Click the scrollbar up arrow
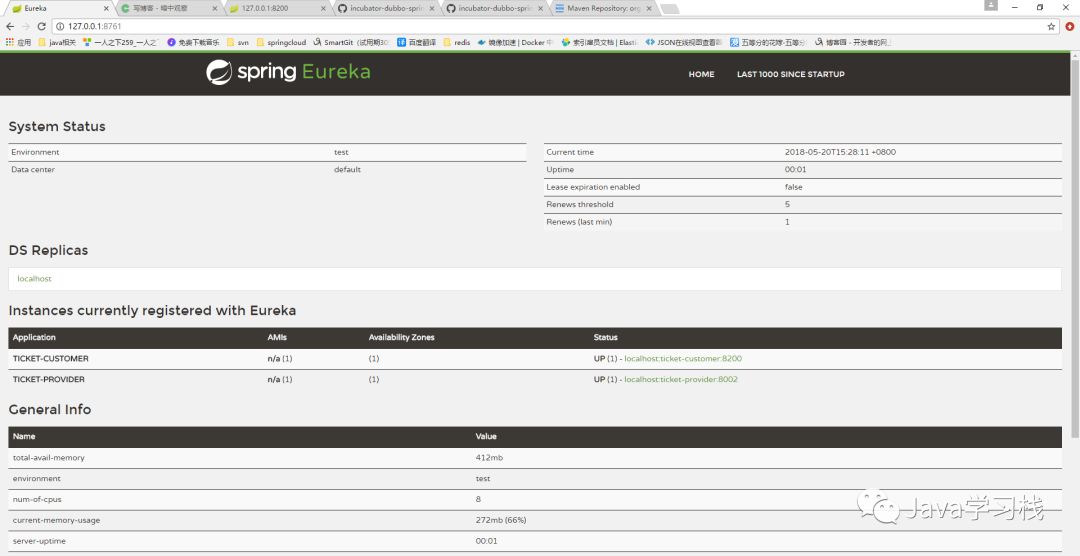1080x556 pixels. coord(1074,56)
